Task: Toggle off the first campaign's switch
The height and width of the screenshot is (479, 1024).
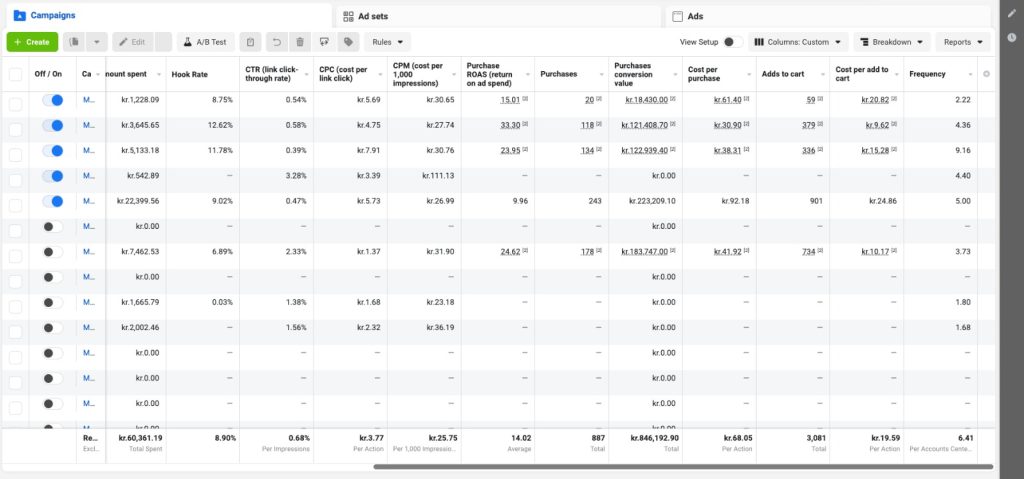Action: [52, 100]
